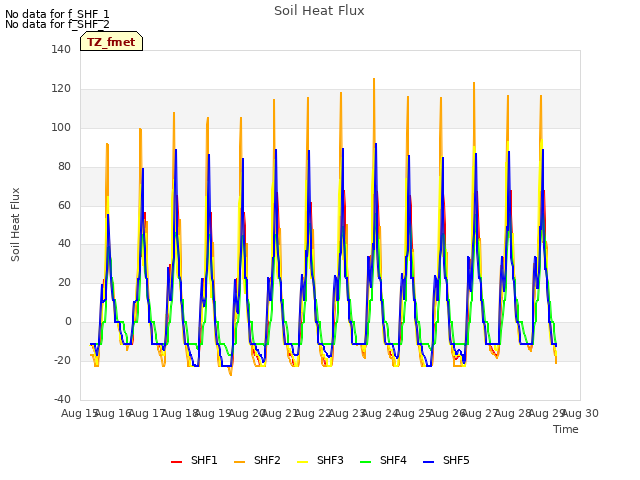
Task: Click the 140 y-axis tick label
Action: pyautogui.click(x=61, y=49)
